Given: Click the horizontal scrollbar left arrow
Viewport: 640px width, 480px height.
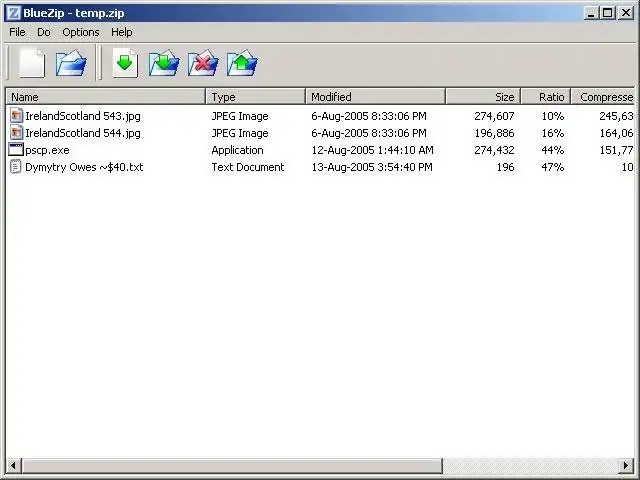Looking at the screenshot, I should 13,465.
